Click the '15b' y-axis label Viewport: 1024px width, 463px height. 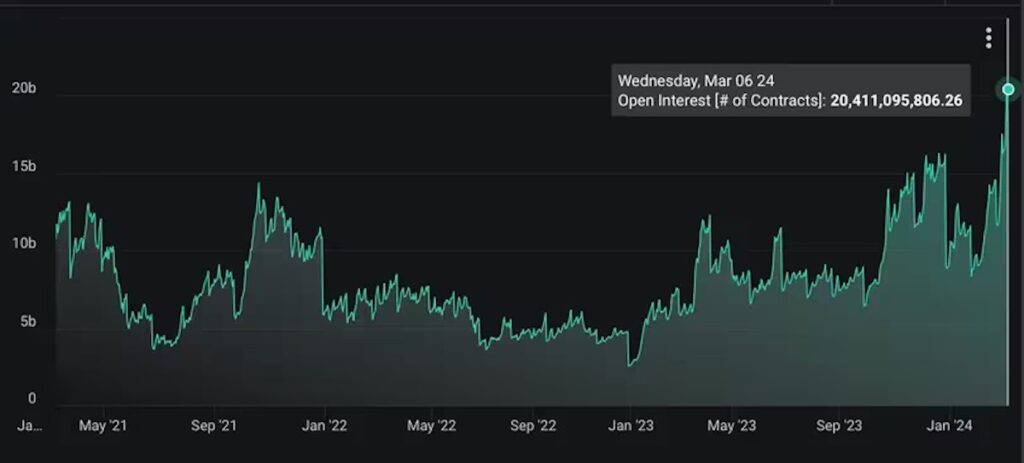coord(24,167)
